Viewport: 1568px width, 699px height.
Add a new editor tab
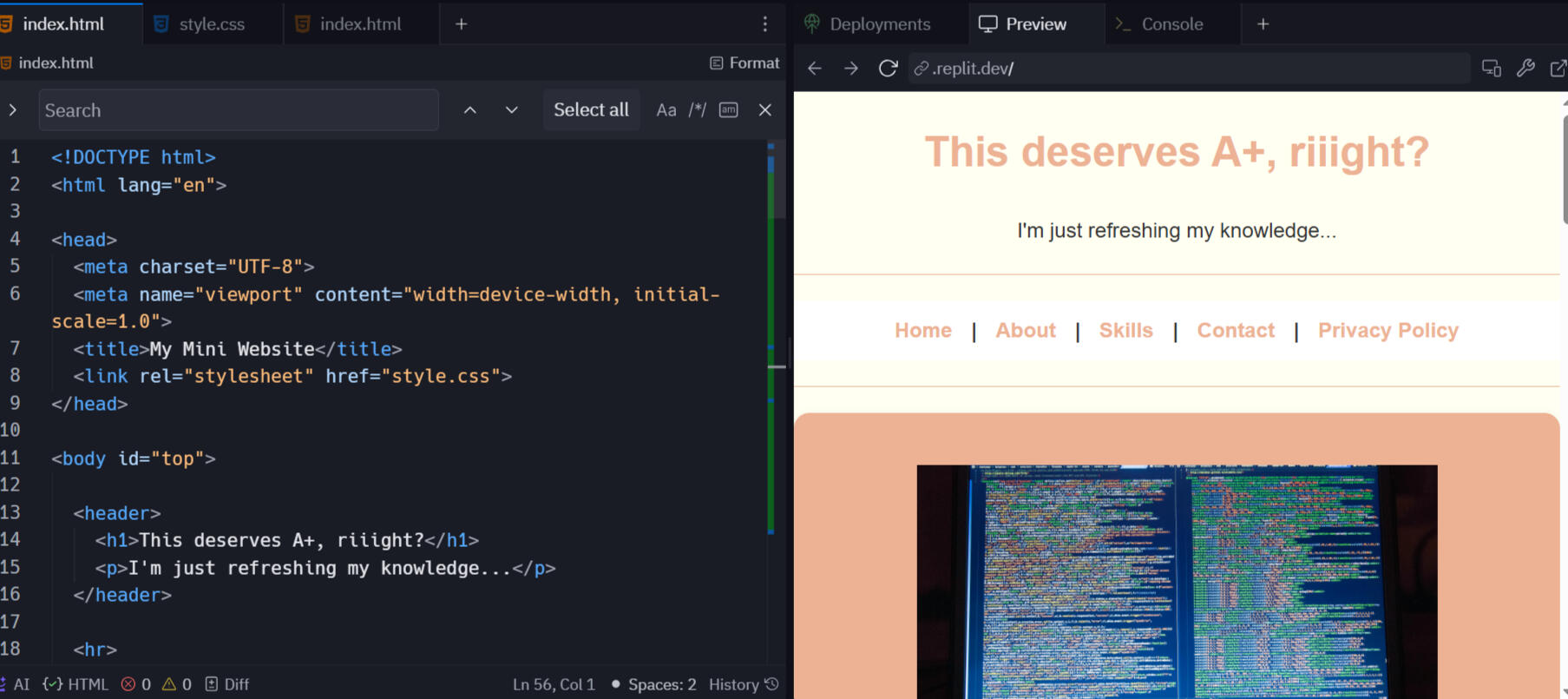point(462,24)
